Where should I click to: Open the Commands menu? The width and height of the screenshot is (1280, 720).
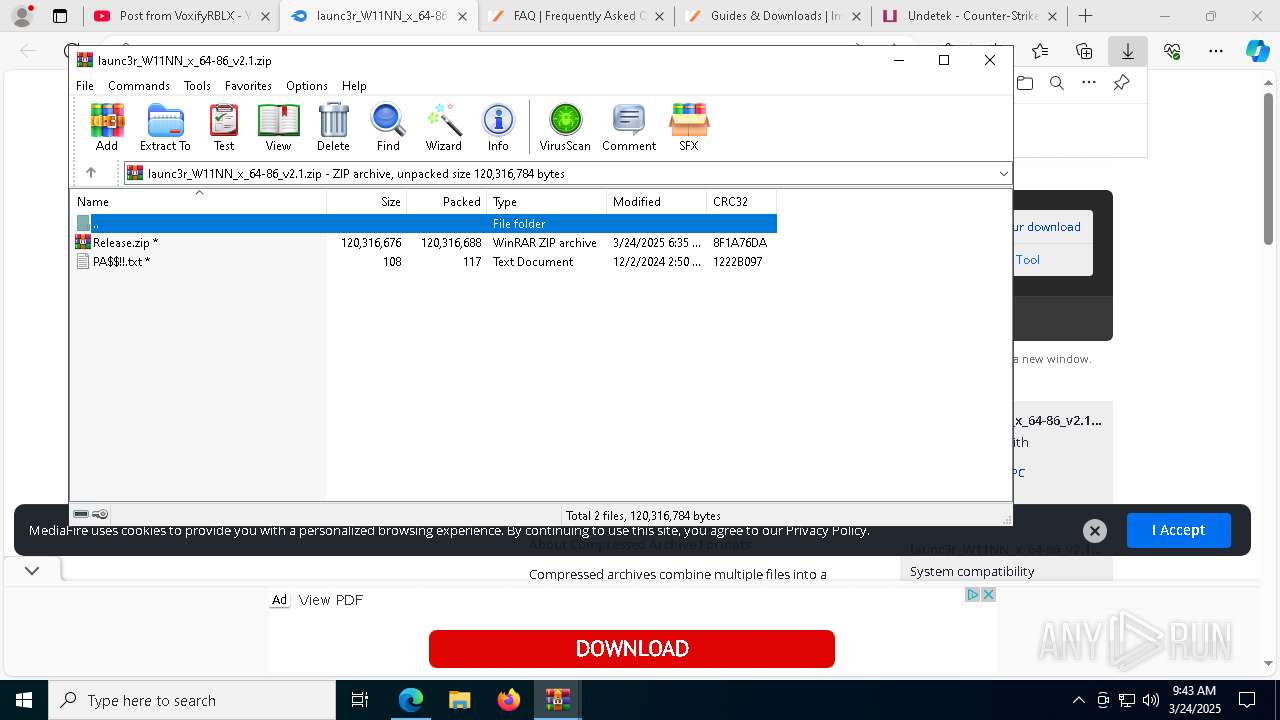click(x=139, y=86)
